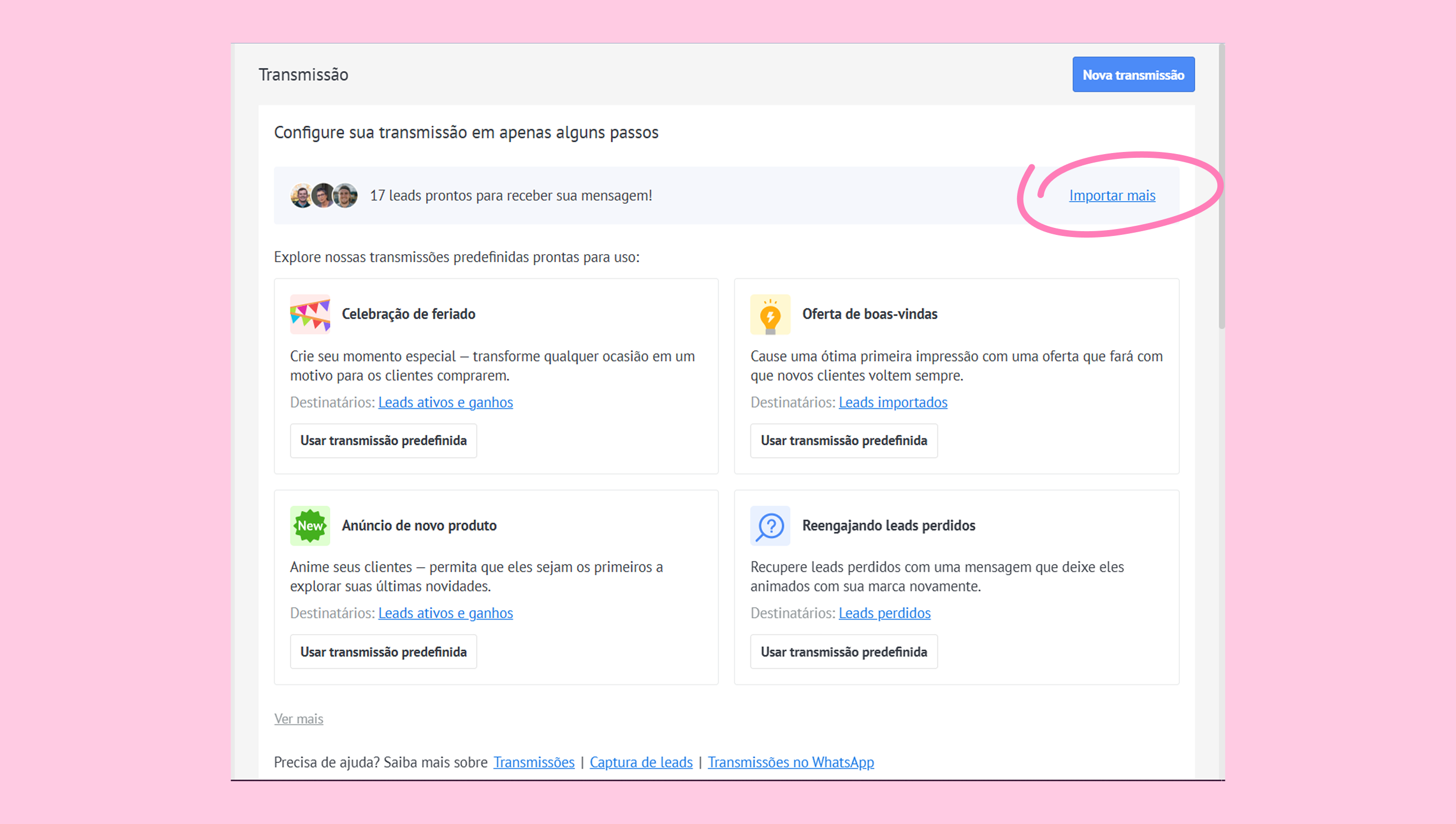Viewport: 1456px width, 824px height.
Task: Click 'Configure sua transmissão em apenas alguns passos'
Action: (466, 133)
